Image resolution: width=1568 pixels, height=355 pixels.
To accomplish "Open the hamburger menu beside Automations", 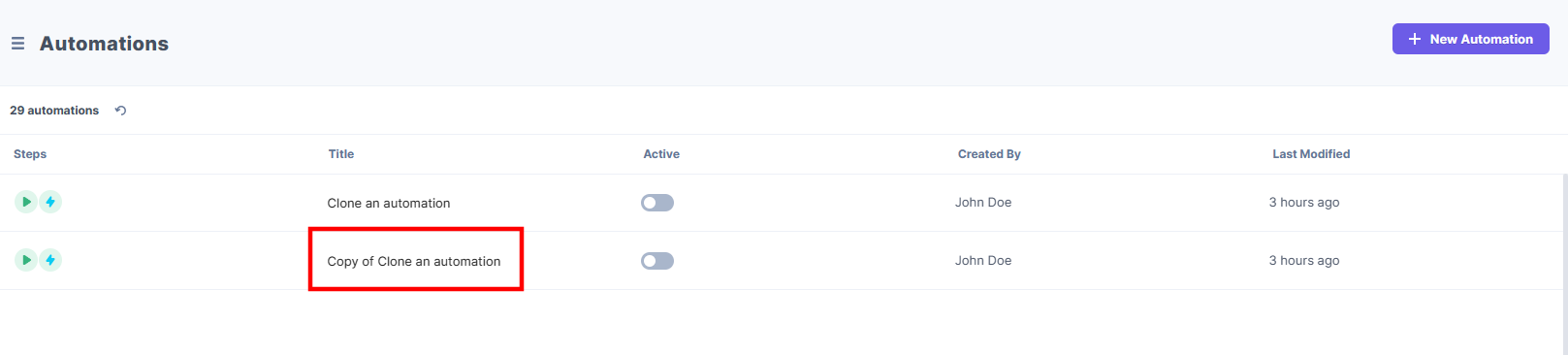I will point(17,44).
